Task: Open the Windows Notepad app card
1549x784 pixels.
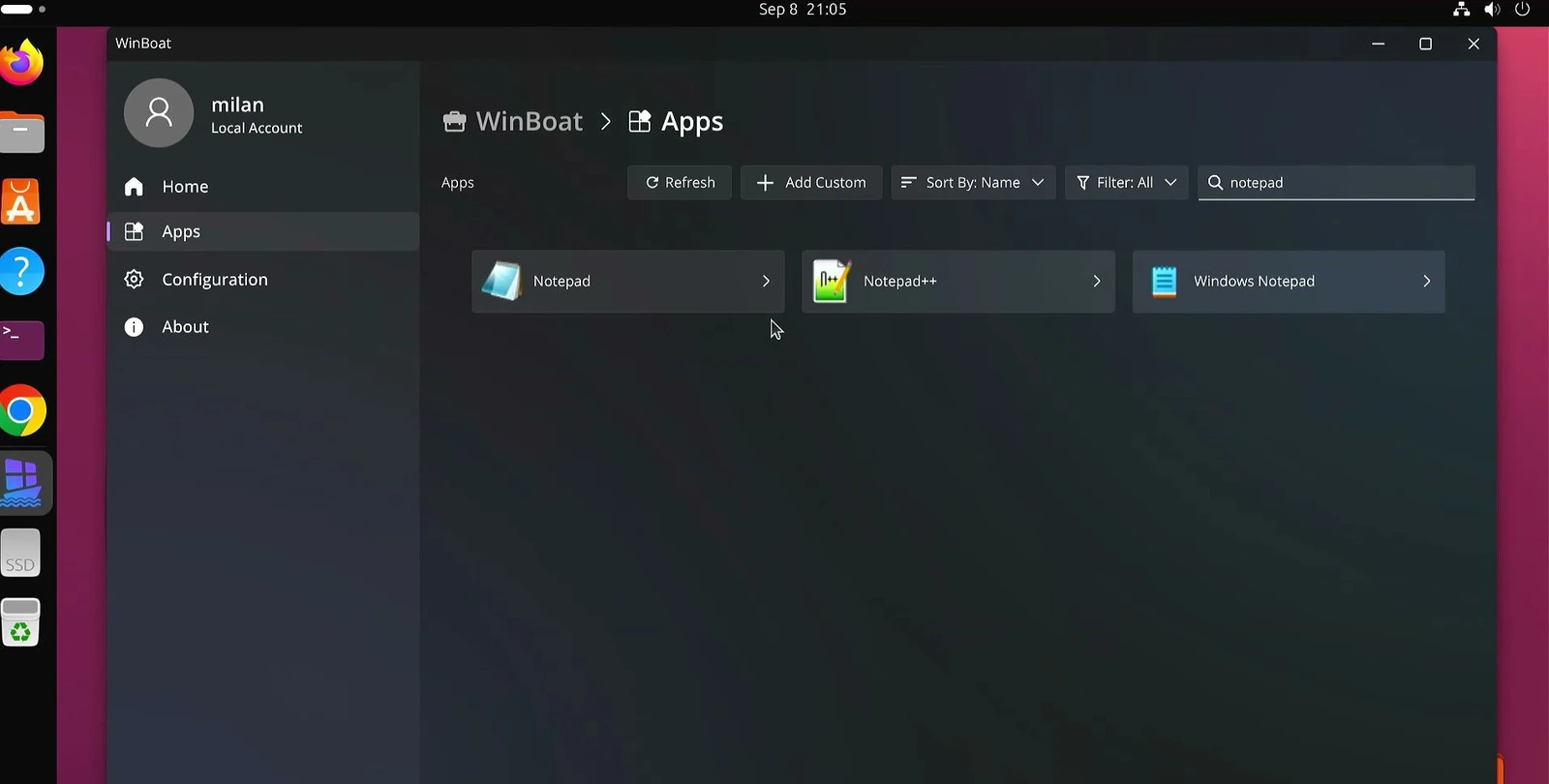Action: [x=1289, y=282]
